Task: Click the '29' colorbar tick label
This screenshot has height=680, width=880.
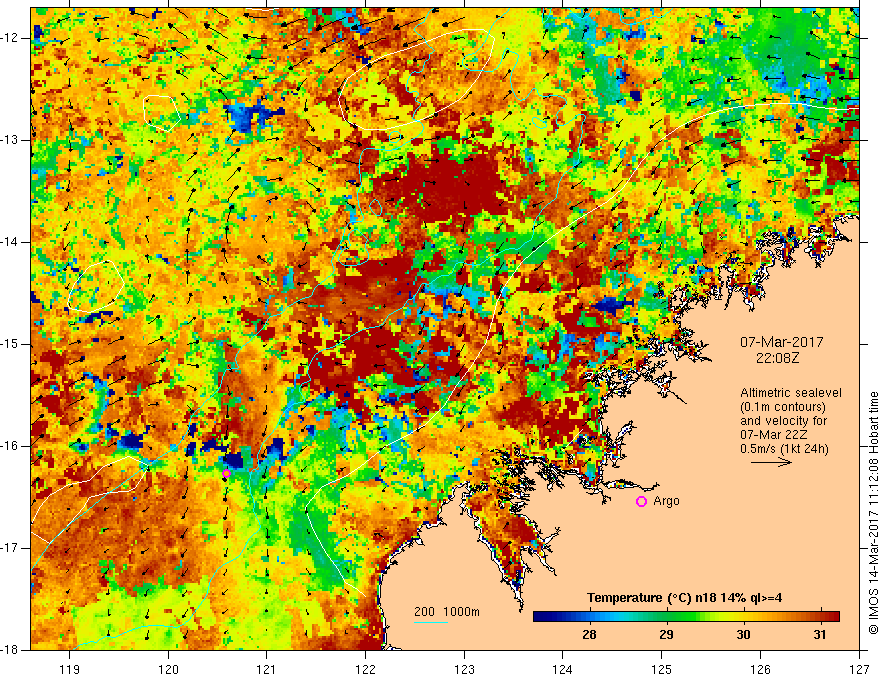Action: pyautogui.click(x=666, y=635)
